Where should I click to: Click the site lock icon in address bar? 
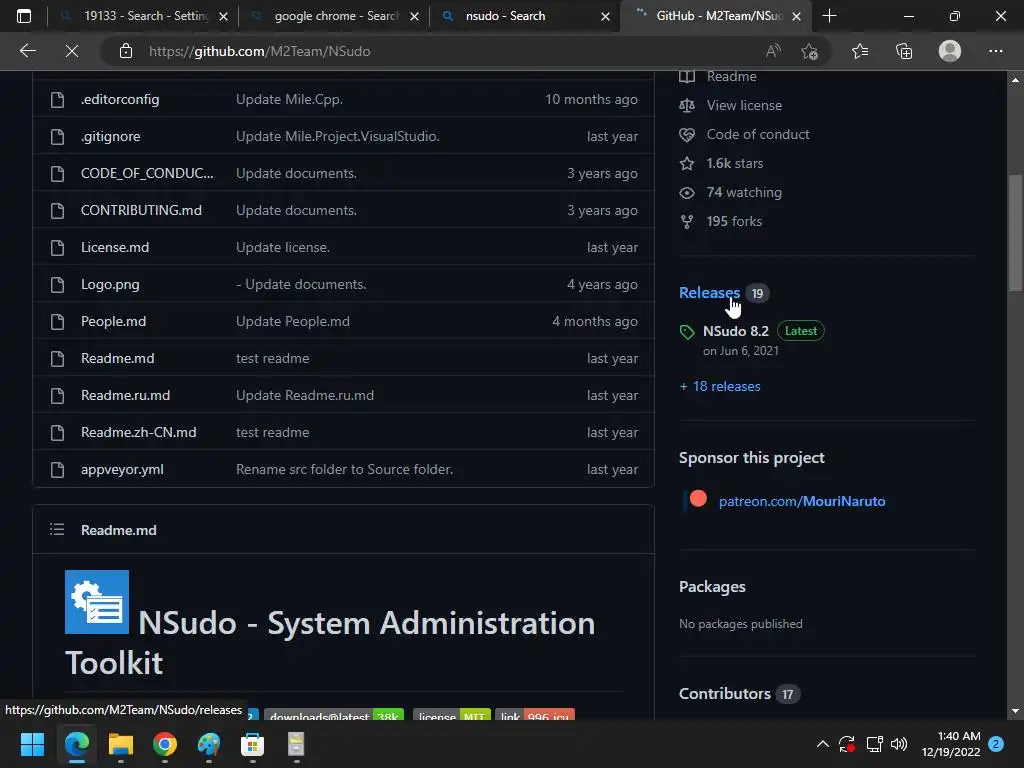[126, 51]
